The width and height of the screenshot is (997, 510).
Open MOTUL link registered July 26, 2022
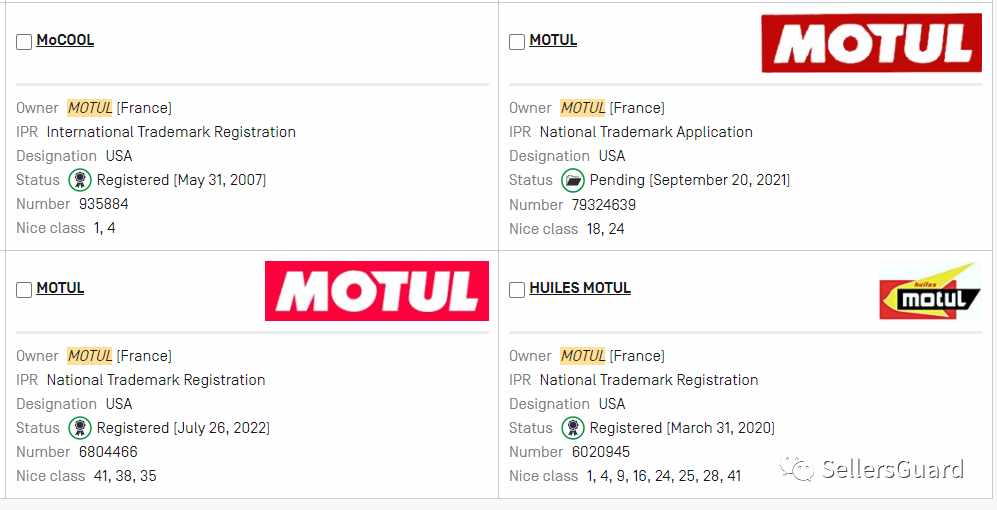(x=60, y=288)
